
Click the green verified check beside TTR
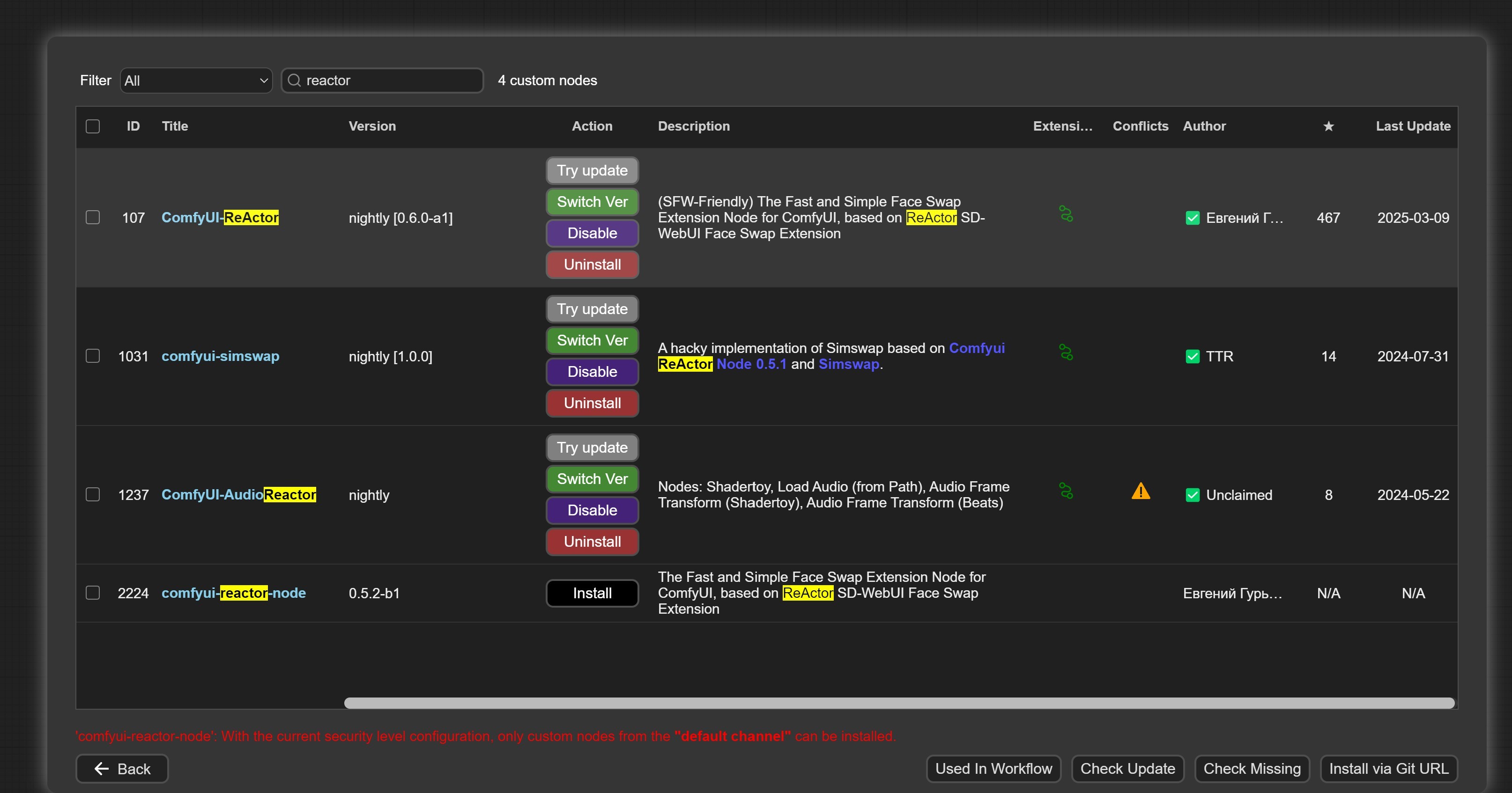[x=1192, y=357]
